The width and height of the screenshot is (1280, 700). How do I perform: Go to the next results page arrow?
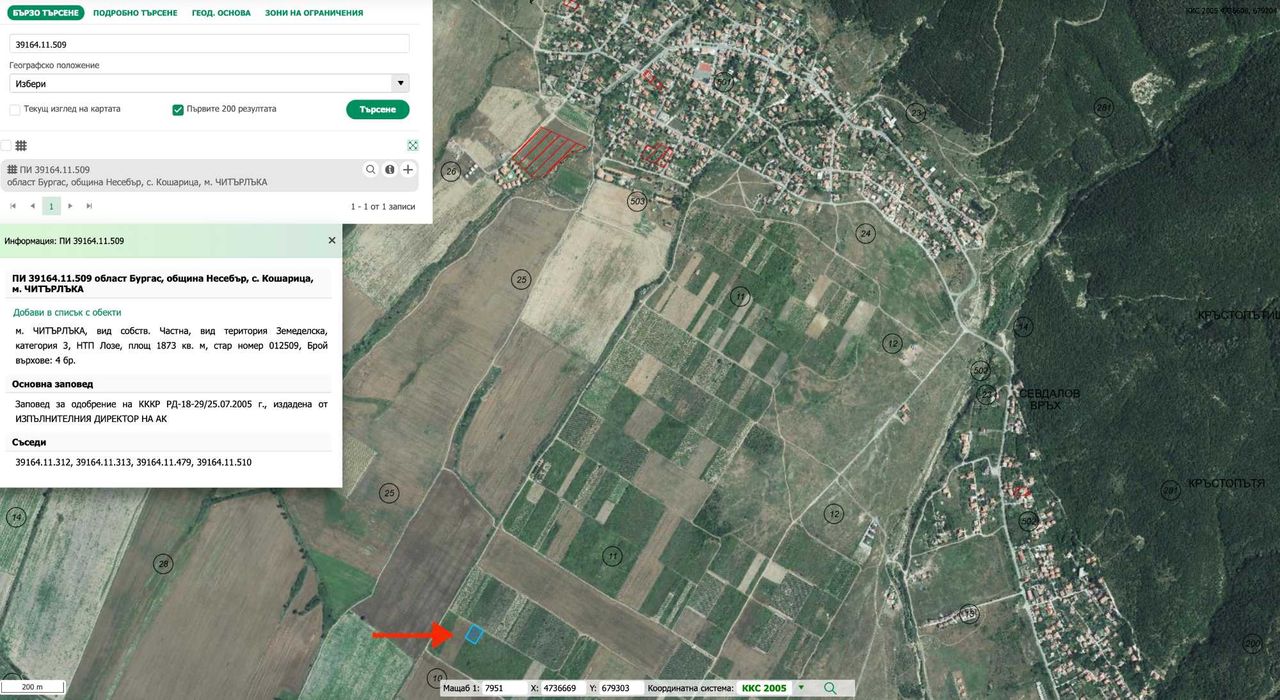(x=70, y=206)
